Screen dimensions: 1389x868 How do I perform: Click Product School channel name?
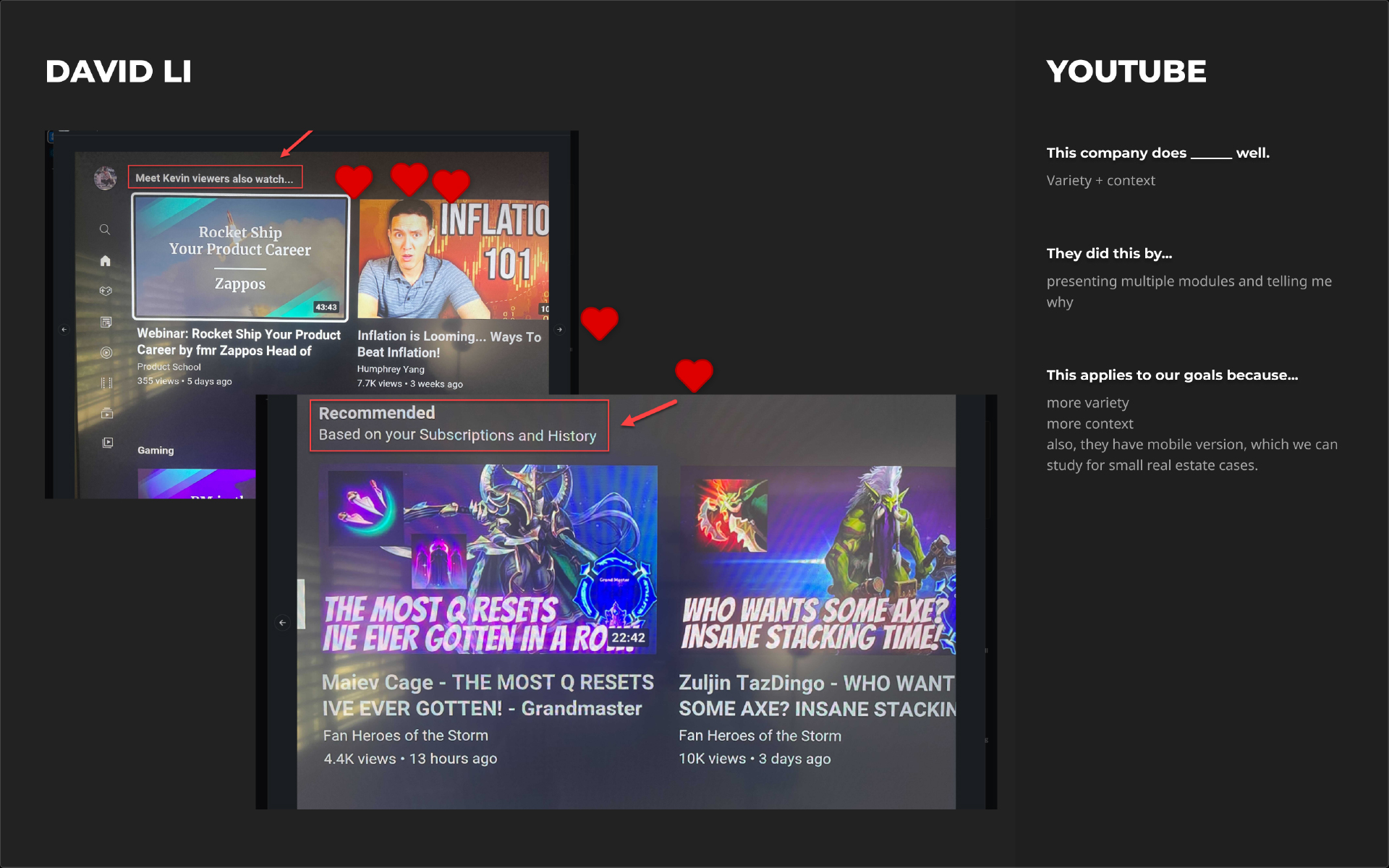169,367
